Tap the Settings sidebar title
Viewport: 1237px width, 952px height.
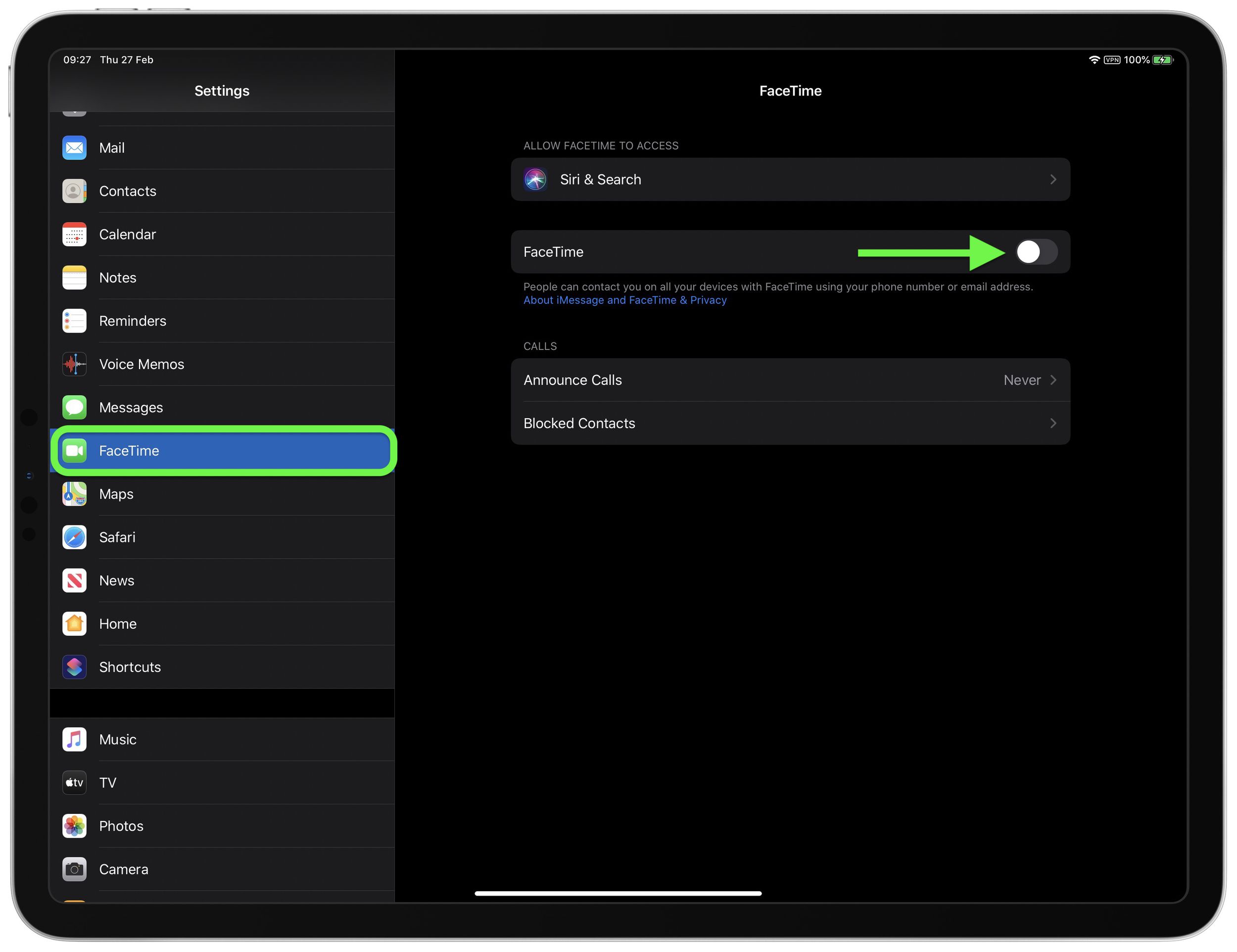point(222,91)
